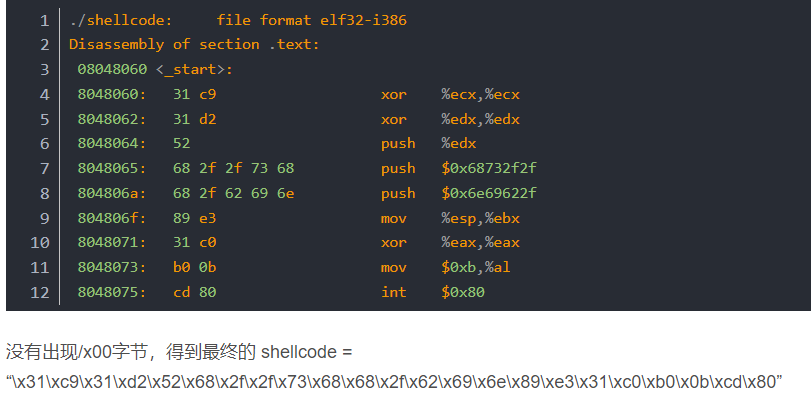The height and width of the screenshot is (405, 811).
Task: Click the 'xor %eax,%eax' instruction
Action: pyautogui.click(x=450, y=243)
